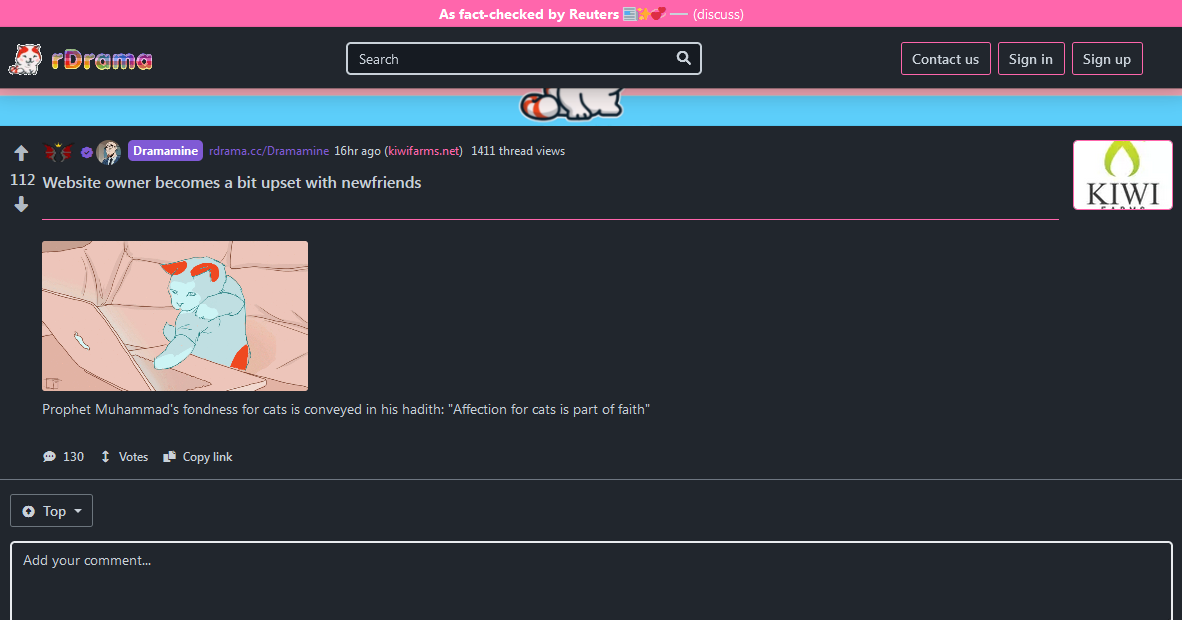This screenshot has width=1182, height=620.
Task: Open the Dramamine username tag
Action: 165,151
